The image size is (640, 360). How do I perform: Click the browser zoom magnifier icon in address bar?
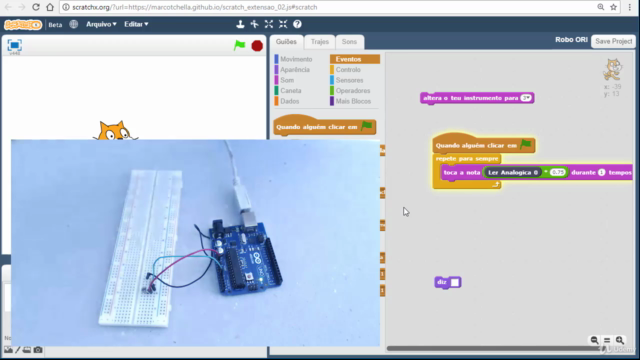600,7
